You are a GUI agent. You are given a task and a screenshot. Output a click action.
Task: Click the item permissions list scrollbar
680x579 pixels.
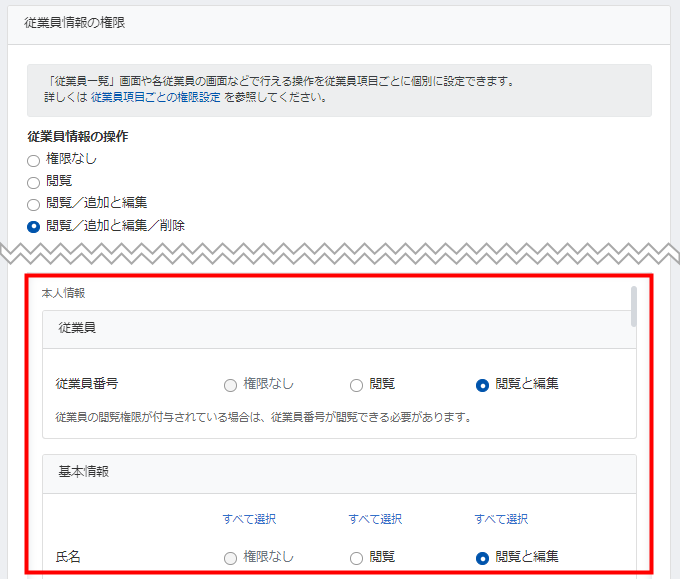point(634,306)
